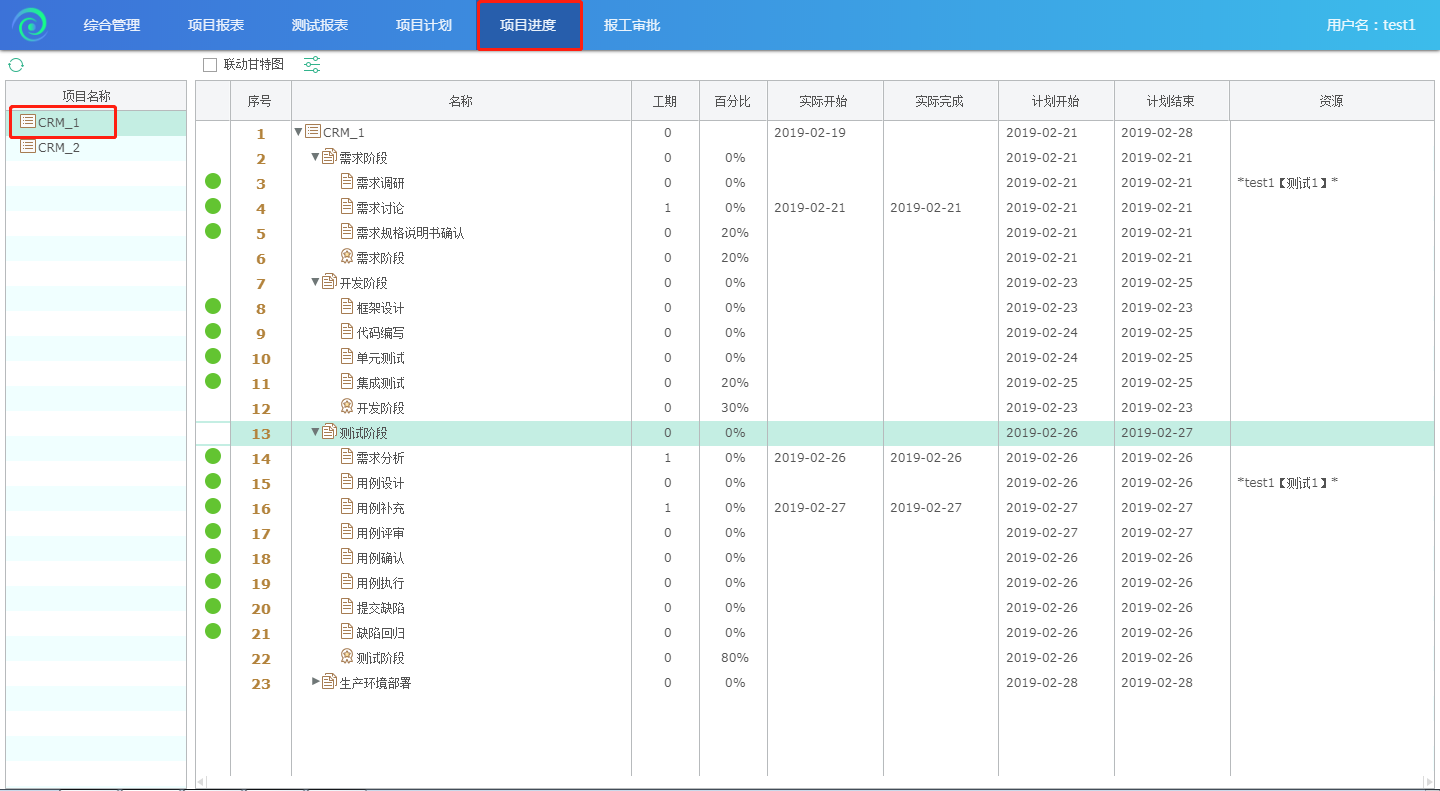Click the 百分比 column header
This screenshot has width=1440, height=791.
[x=733, y=101]
